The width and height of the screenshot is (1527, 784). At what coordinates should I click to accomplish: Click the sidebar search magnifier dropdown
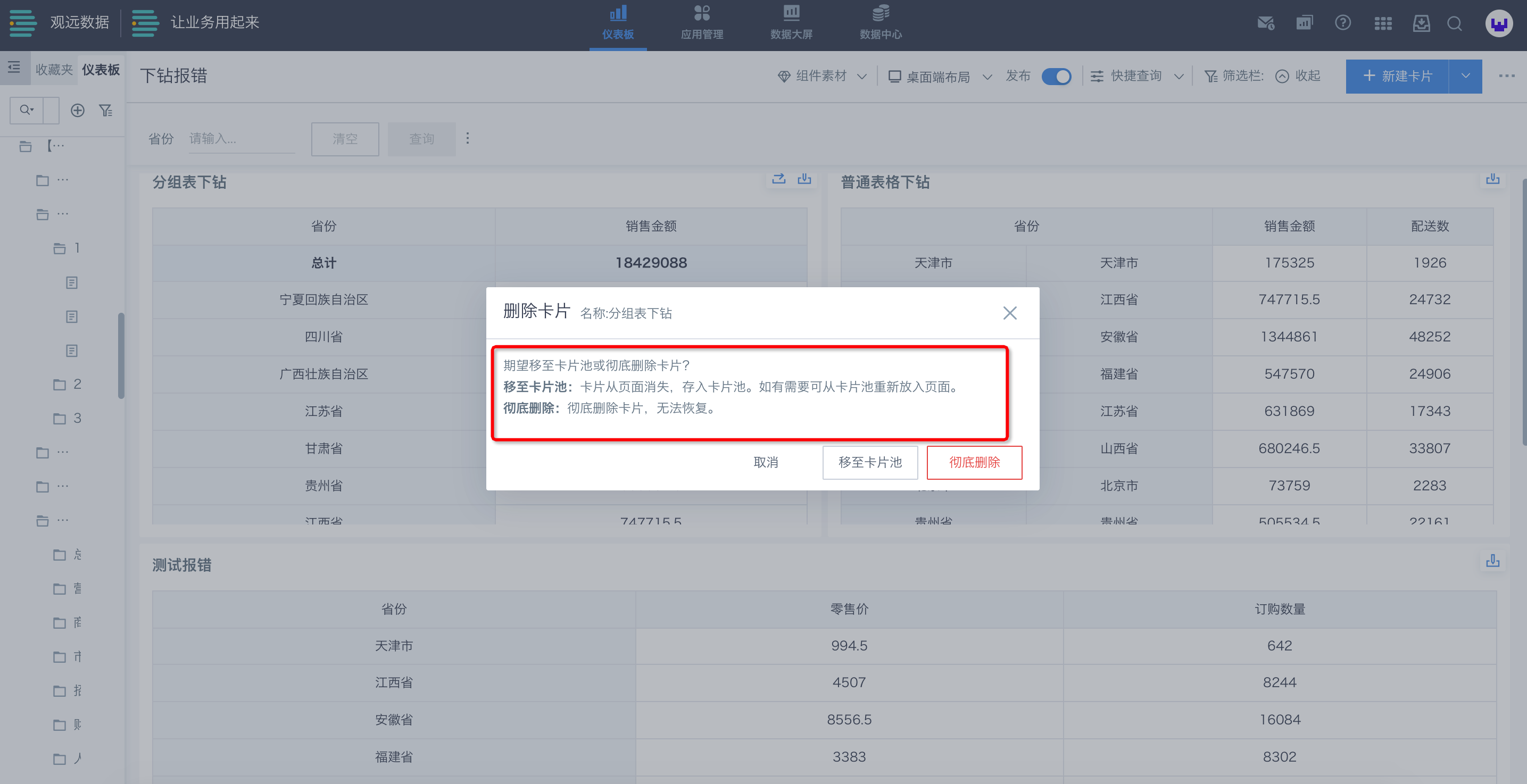(x=27, y=110)
